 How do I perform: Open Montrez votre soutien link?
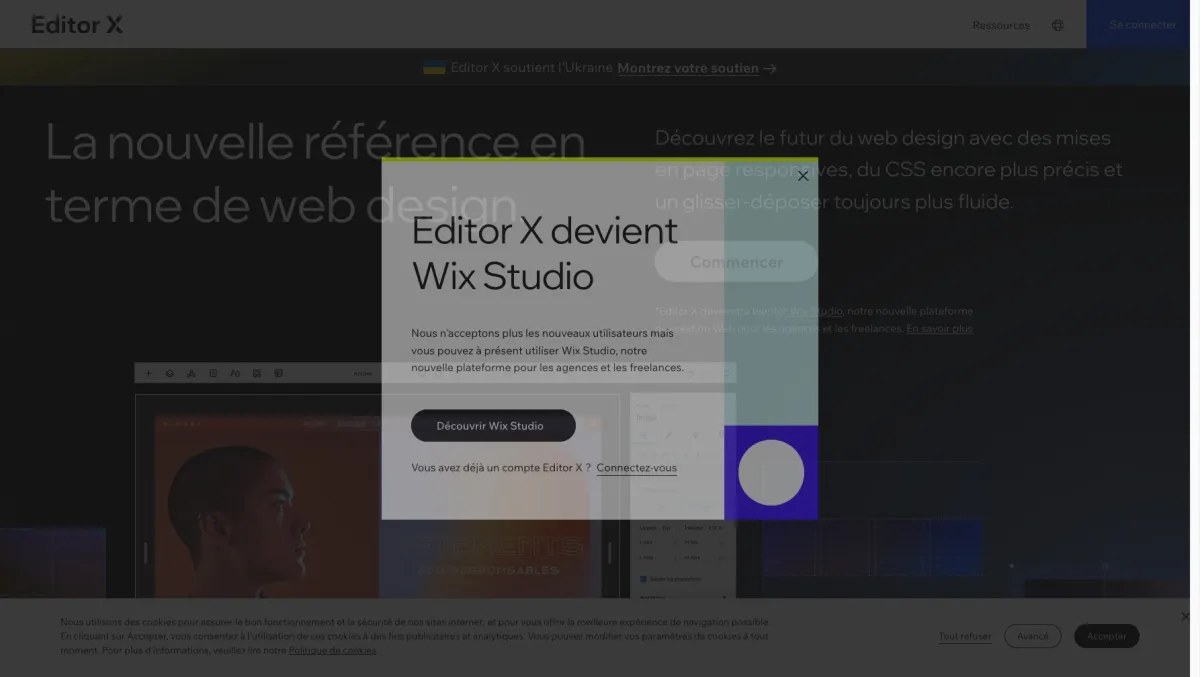point(688,68)
